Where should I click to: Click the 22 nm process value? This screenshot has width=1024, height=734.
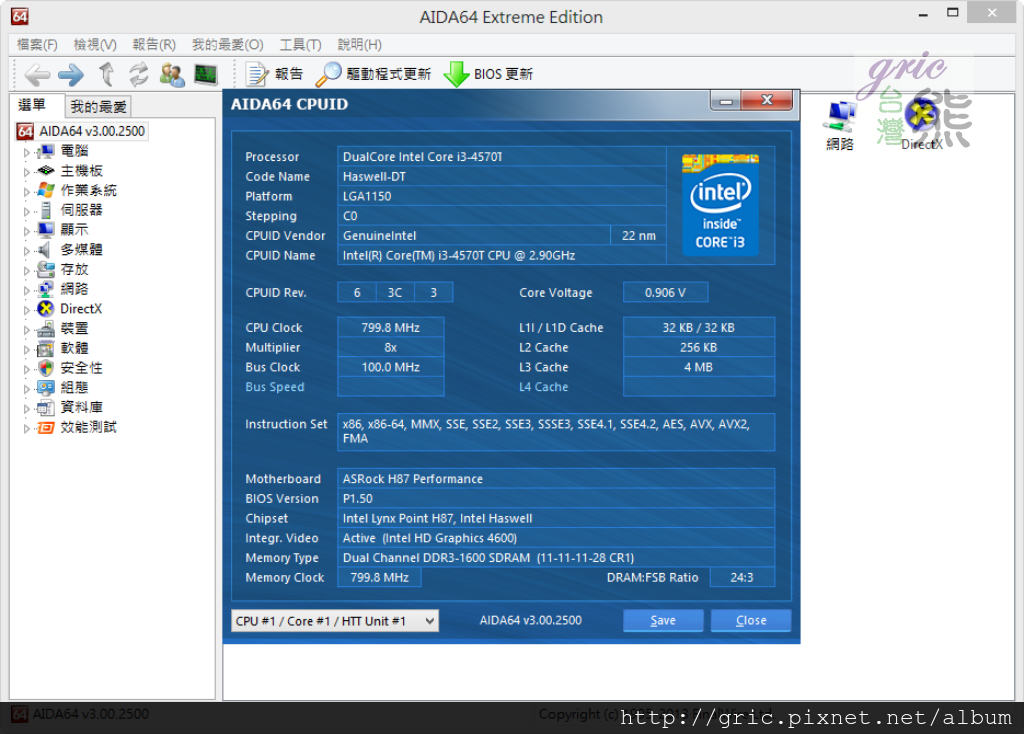point(638,236)
